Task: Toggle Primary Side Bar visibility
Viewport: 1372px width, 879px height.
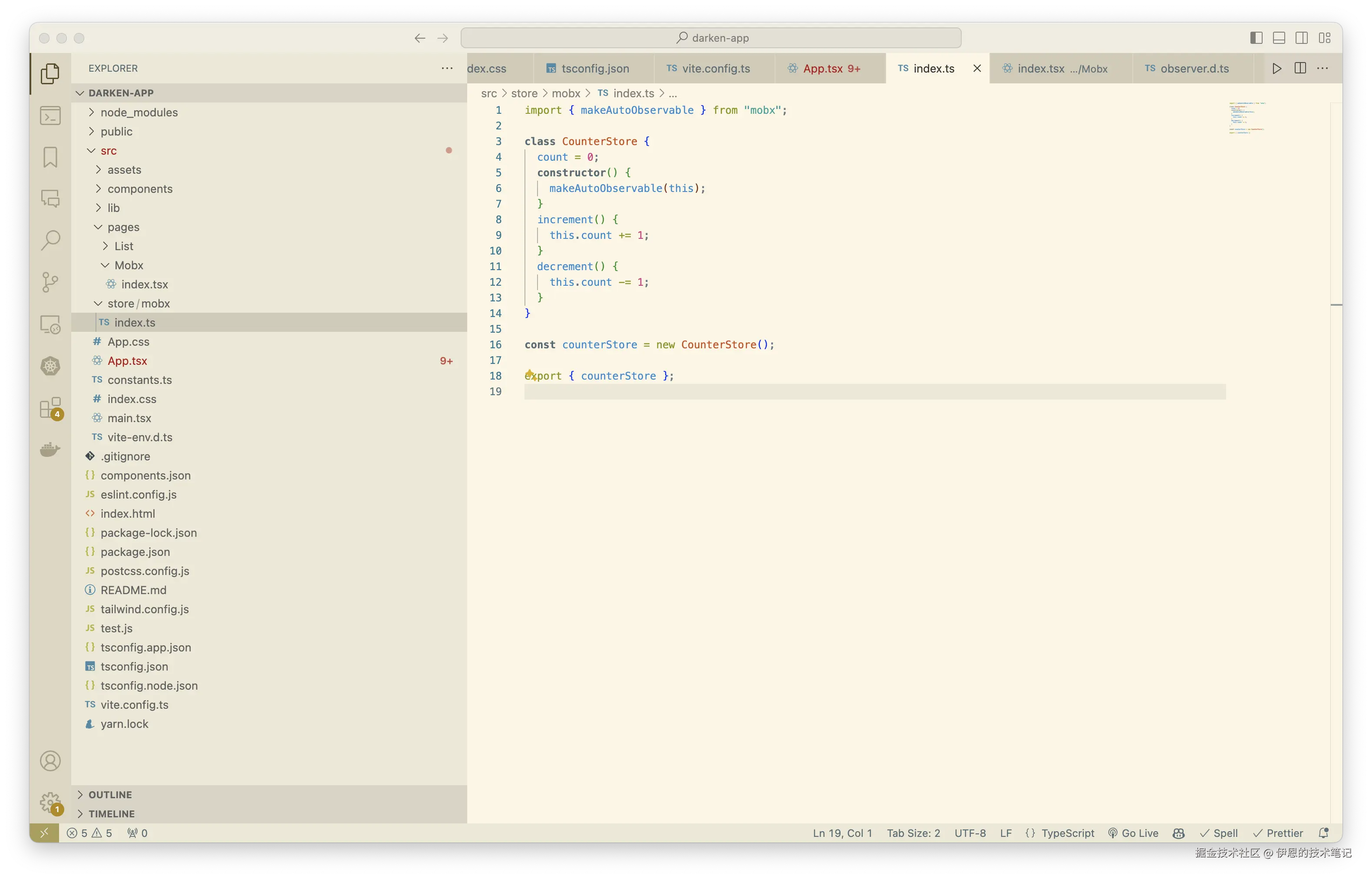Action: tap(1256, 38)
